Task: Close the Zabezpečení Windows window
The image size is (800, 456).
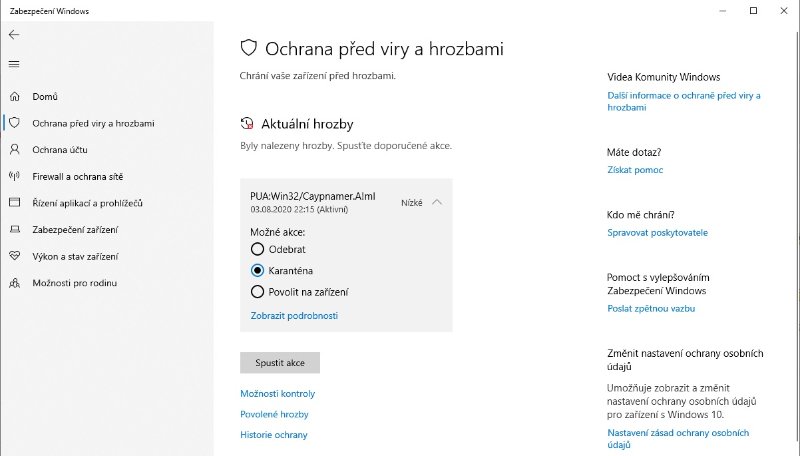Action: [x=784, y=11]
